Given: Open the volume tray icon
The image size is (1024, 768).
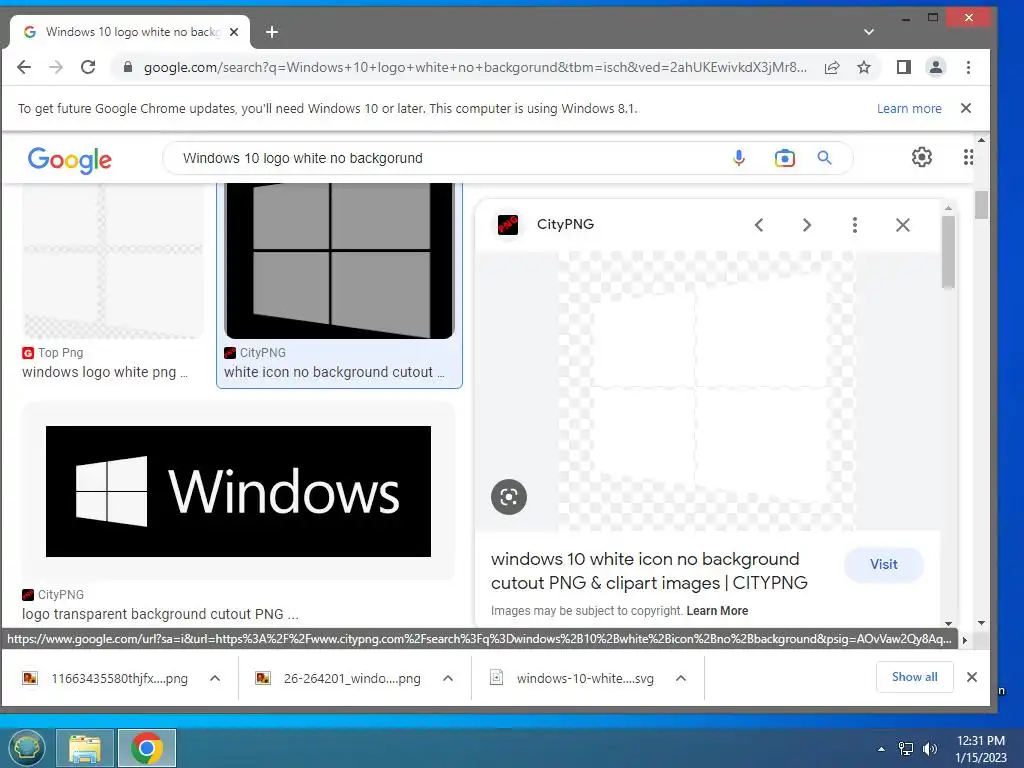Looking at the screenshot, I should (930, 749).
